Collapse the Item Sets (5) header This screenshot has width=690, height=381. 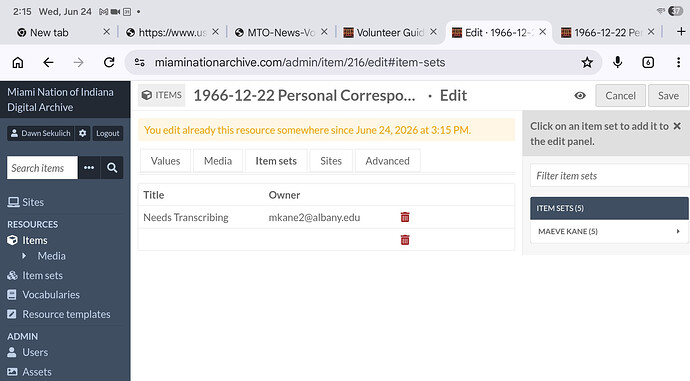[x=609, y=208]
